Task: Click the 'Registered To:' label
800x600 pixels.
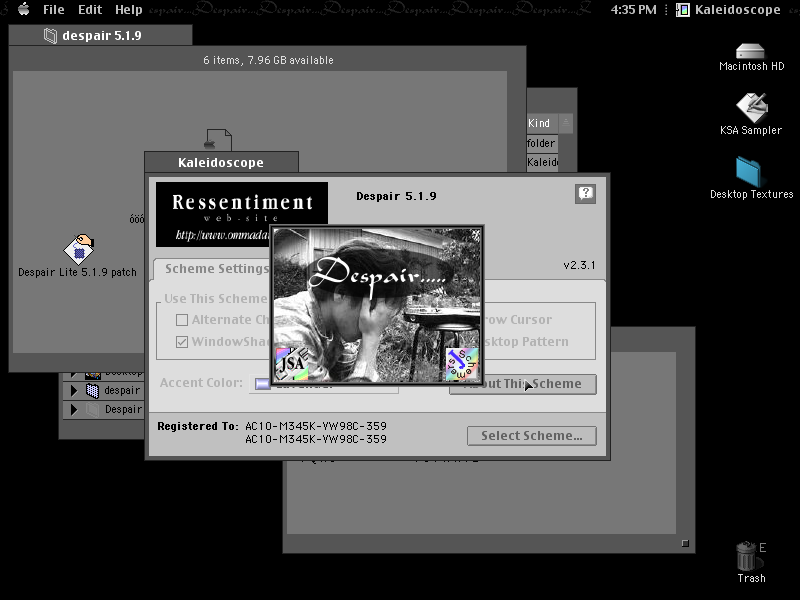Action: [x=197, y=427]
